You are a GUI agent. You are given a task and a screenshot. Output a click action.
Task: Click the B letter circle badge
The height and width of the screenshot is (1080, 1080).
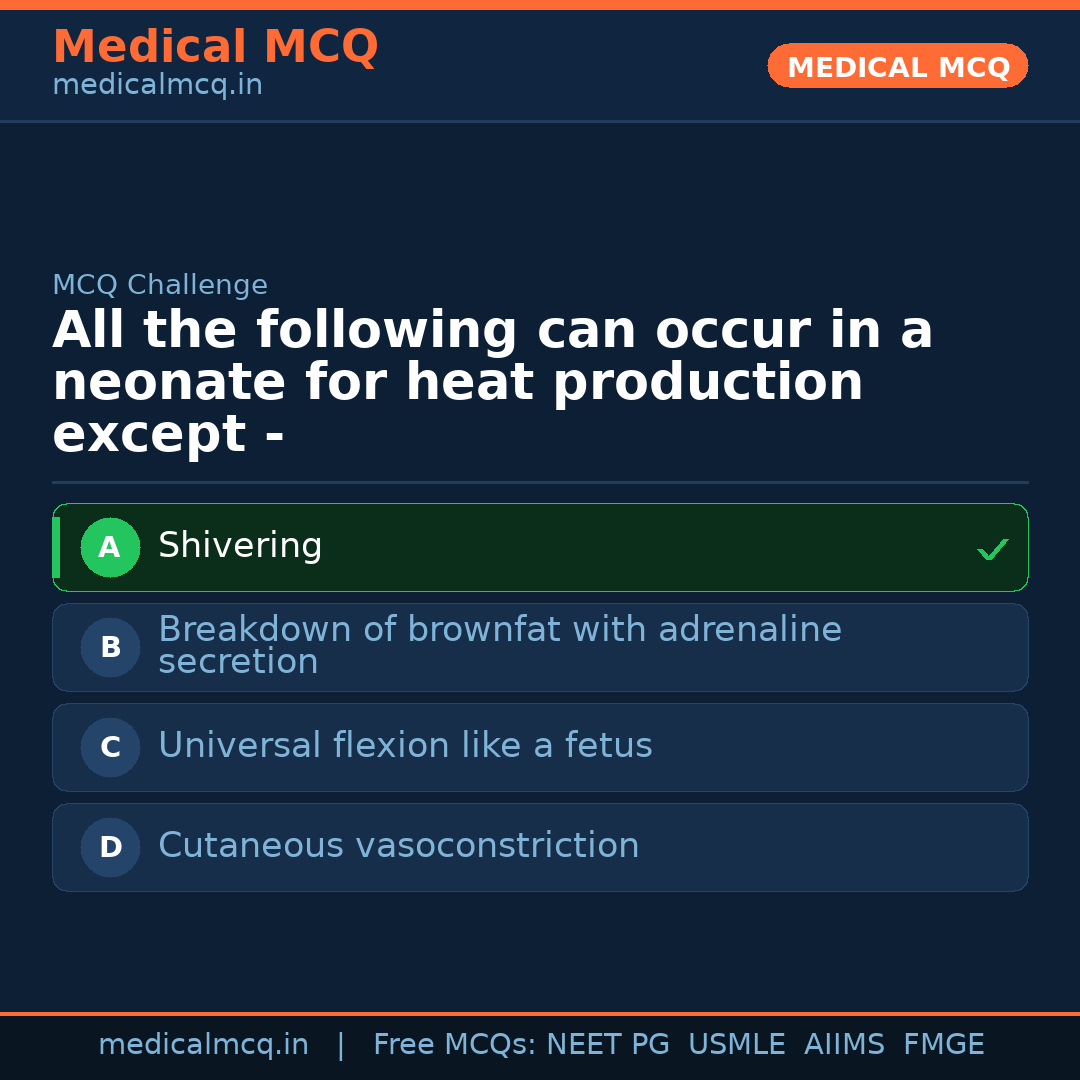coord(110,648)
